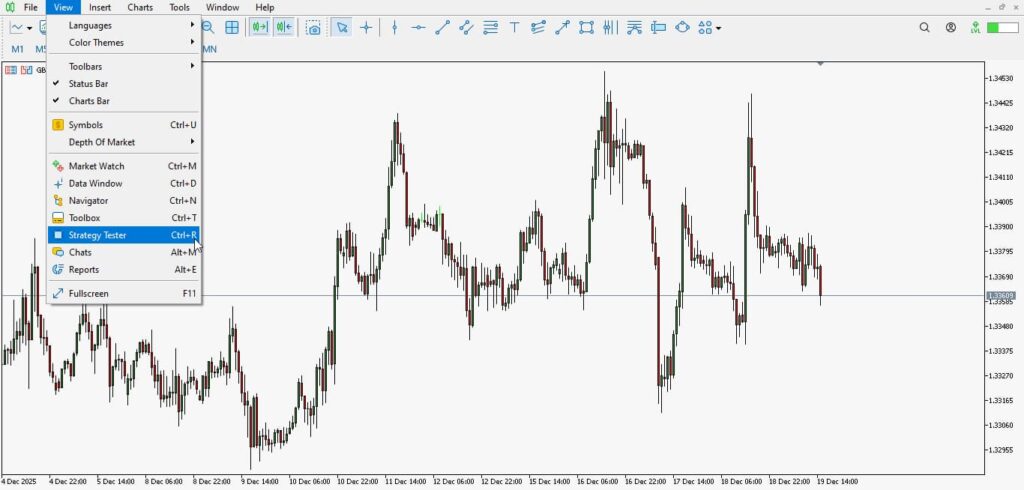This screenshot has width=1024, height=490.
Task: Click the user account profile icon
Action: click(x=949, y=28)
